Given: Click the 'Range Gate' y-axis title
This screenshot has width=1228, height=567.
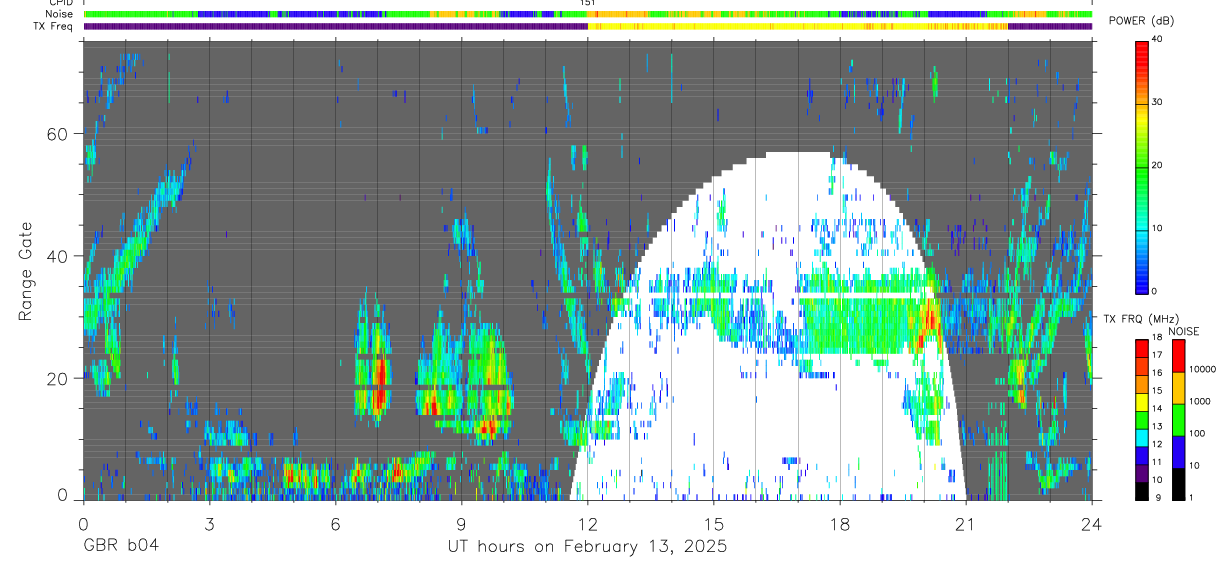Looking at the screenshot, I should (x=25, y=271).
